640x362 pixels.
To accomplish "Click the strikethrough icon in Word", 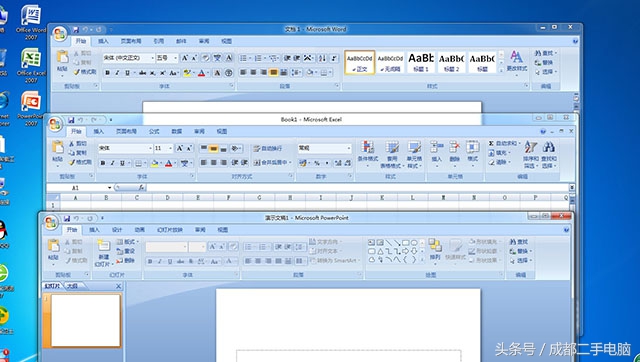I will click(x=142, y=73).
